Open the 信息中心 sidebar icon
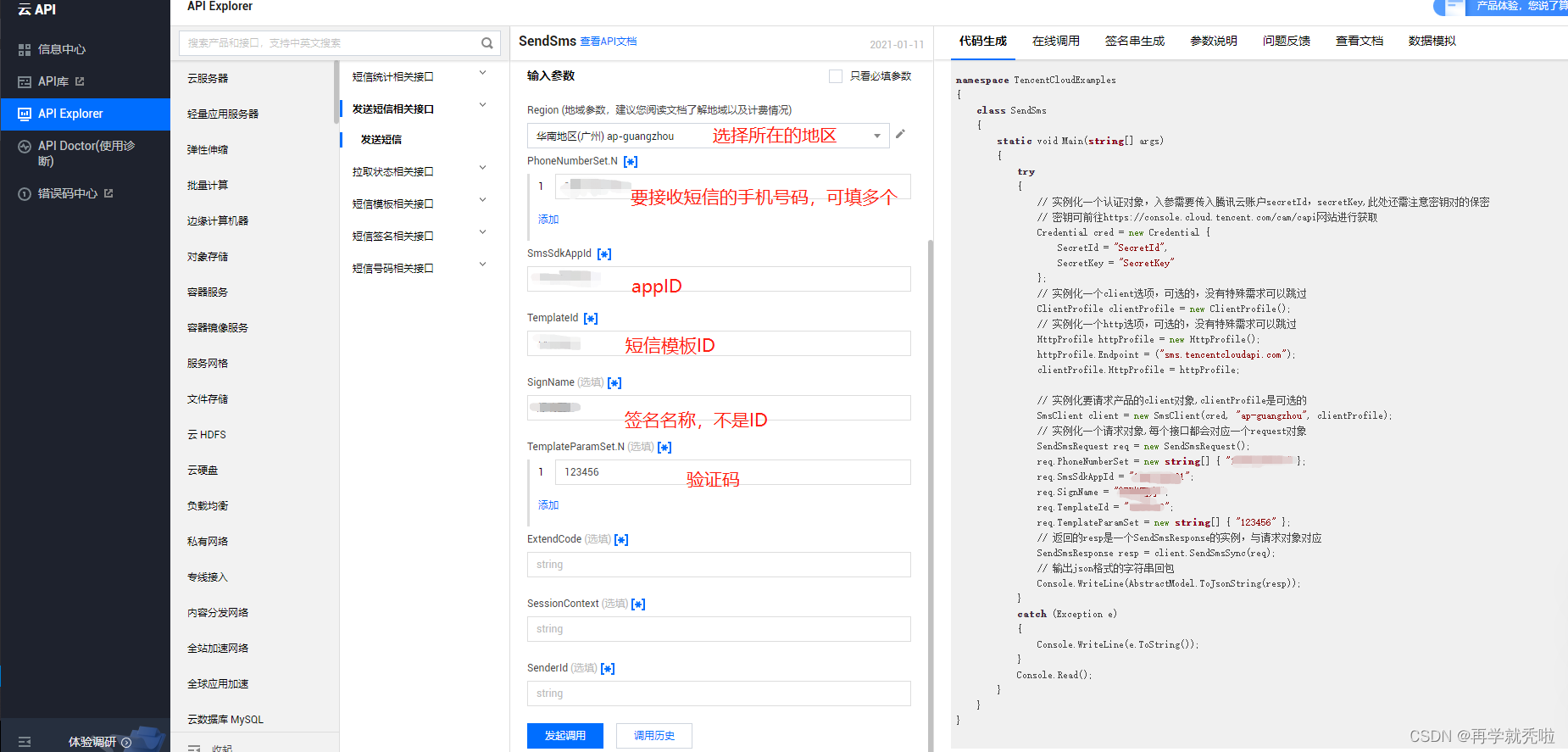The width and height of the screenshot is (1568, 752). tap(25, 50)
